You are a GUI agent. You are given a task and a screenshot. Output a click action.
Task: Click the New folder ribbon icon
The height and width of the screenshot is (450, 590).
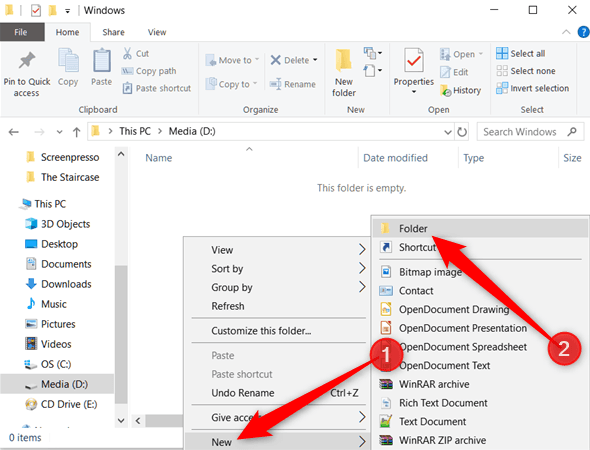pos(344,61)
